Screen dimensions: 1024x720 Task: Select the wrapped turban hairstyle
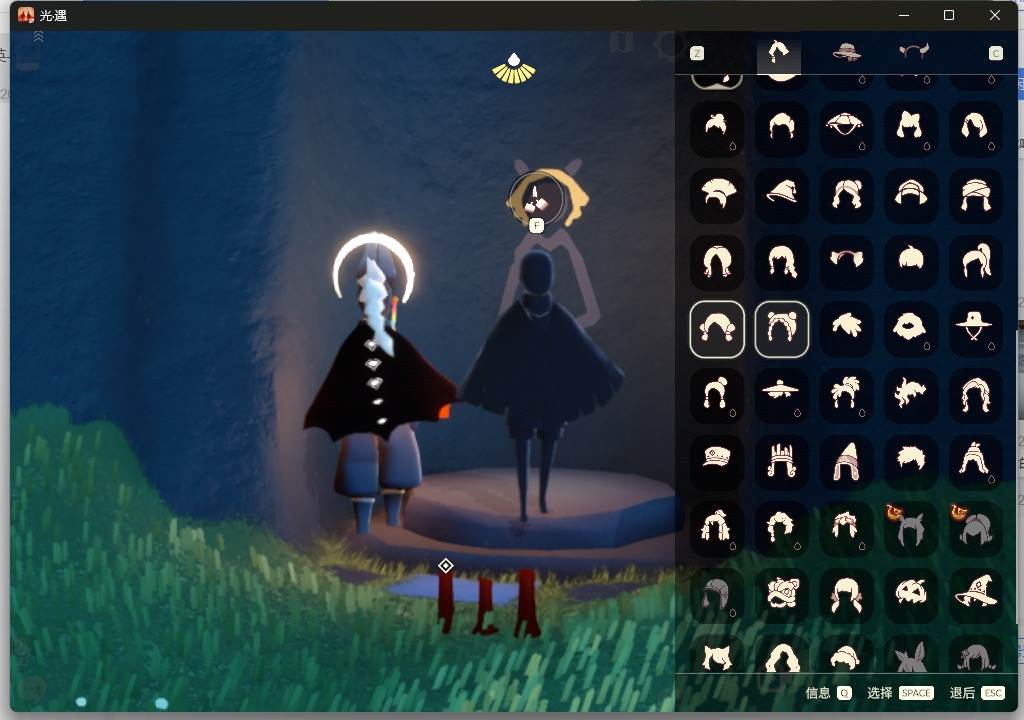click(x=975, y=195)
